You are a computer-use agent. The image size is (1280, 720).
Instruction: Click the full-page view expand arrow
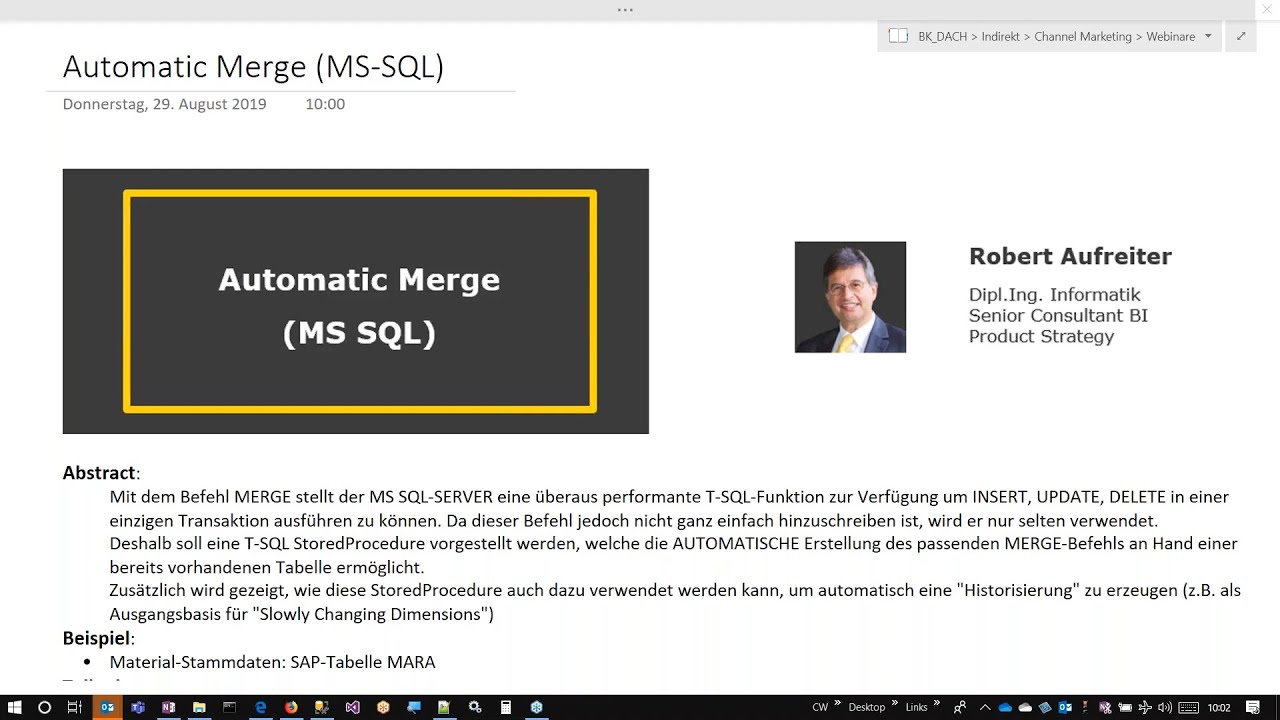(1241, 36)
